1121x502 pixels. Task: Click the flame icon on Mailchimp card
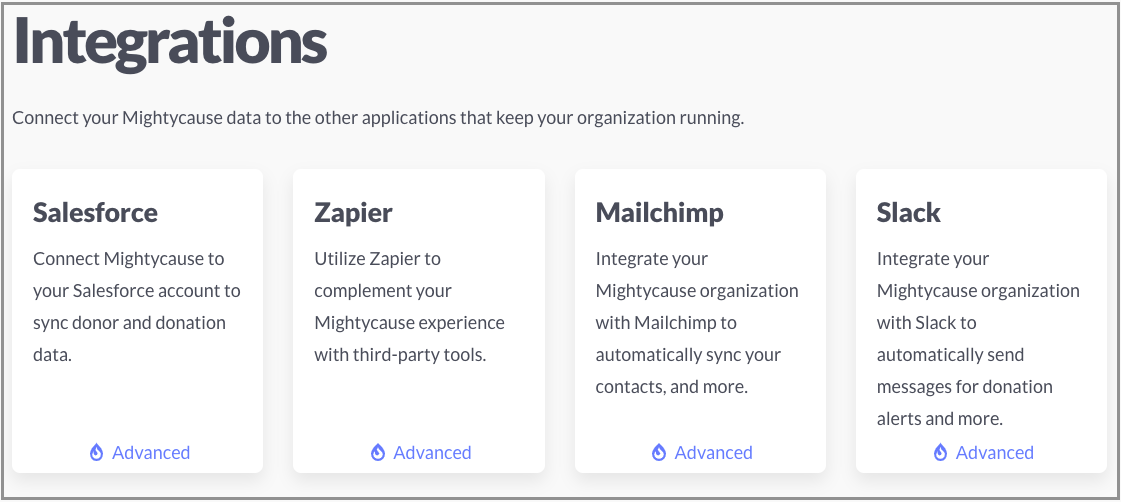point(659,452)
